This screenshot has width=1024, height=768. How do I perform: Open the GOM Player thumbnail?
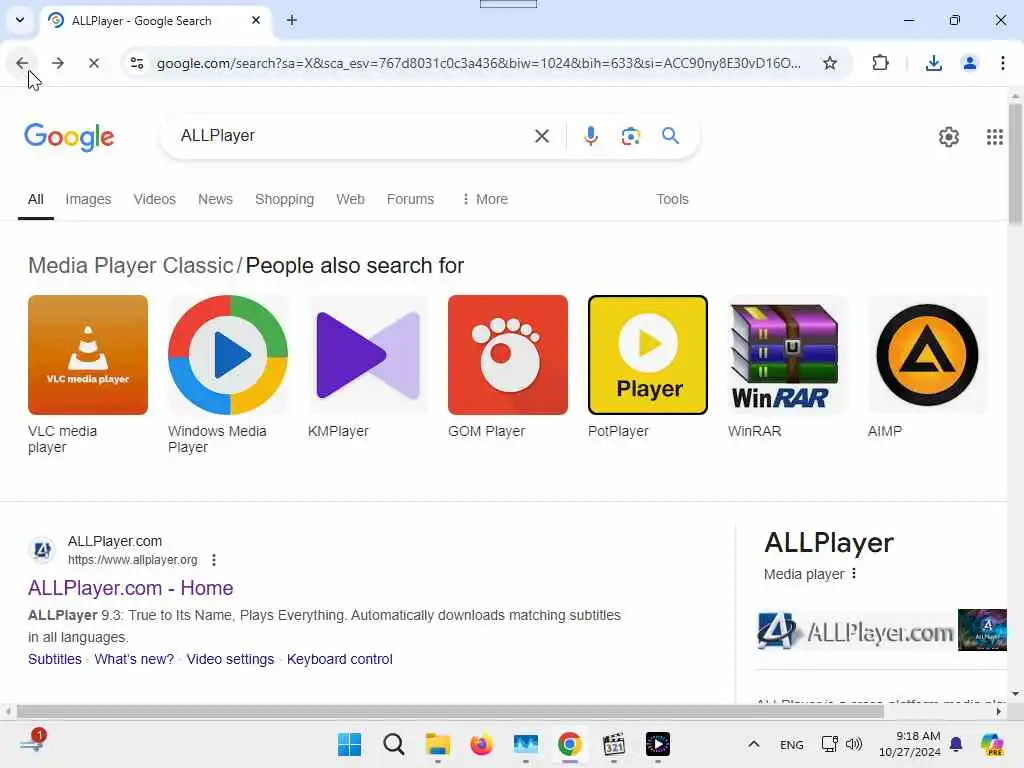508,355
